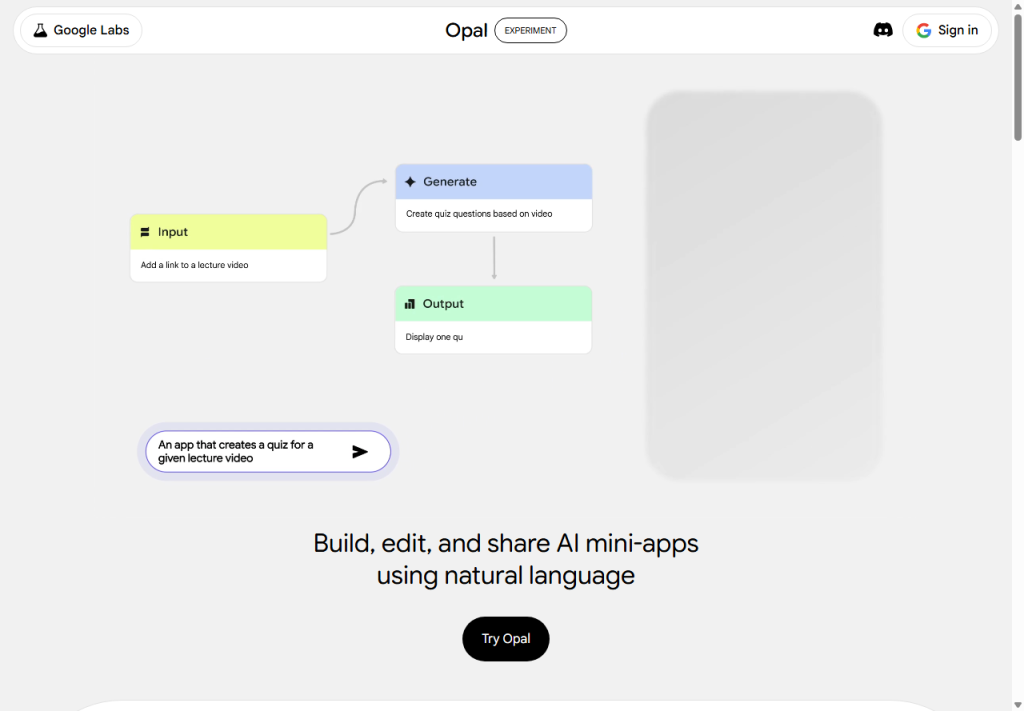Select the Generate node header

[x=493, y=182]
